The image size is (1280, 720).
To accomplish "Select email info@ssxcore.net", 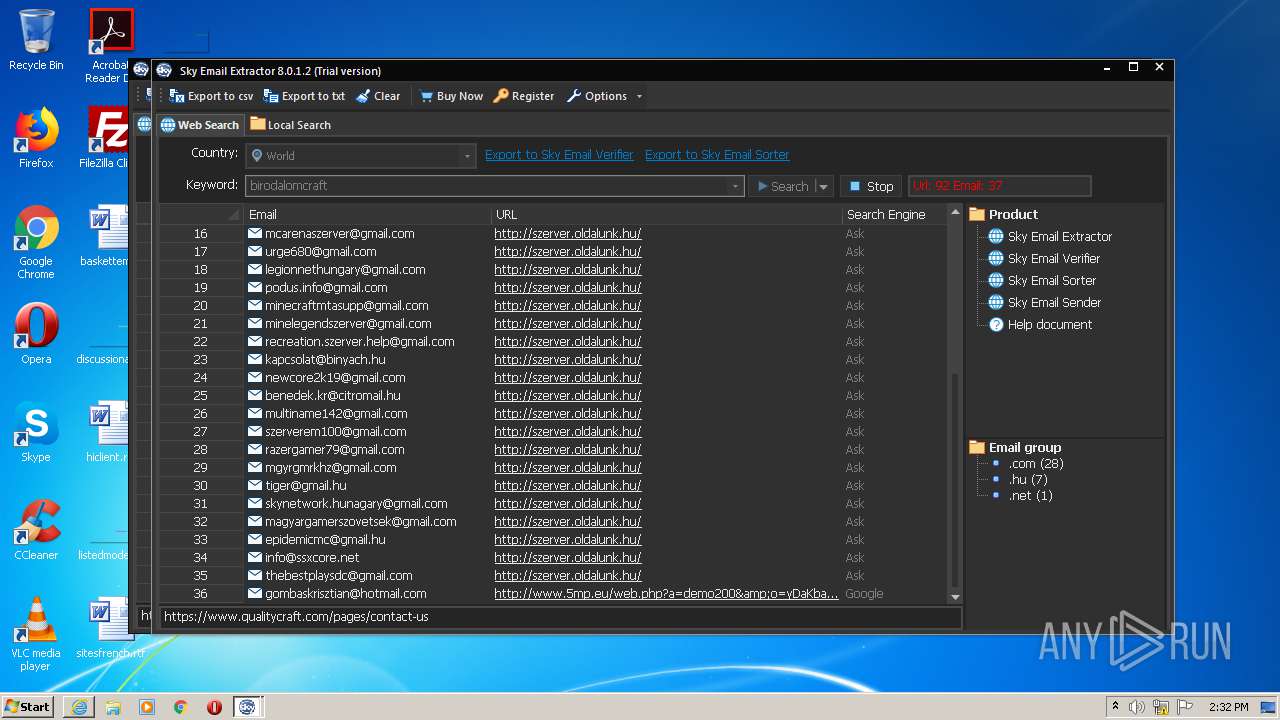I will [312, 558].
